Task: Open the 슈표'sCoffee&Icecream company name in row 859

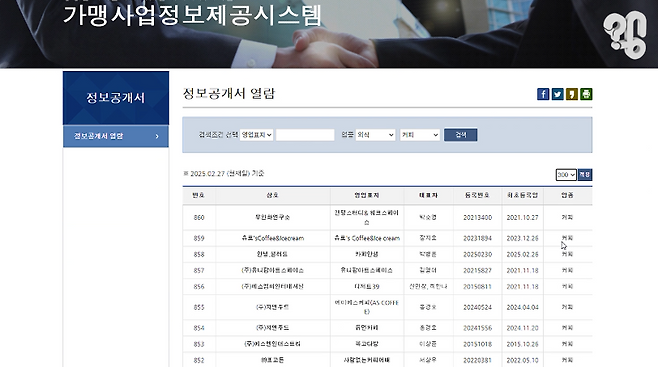Action: (x=273, y=238)
